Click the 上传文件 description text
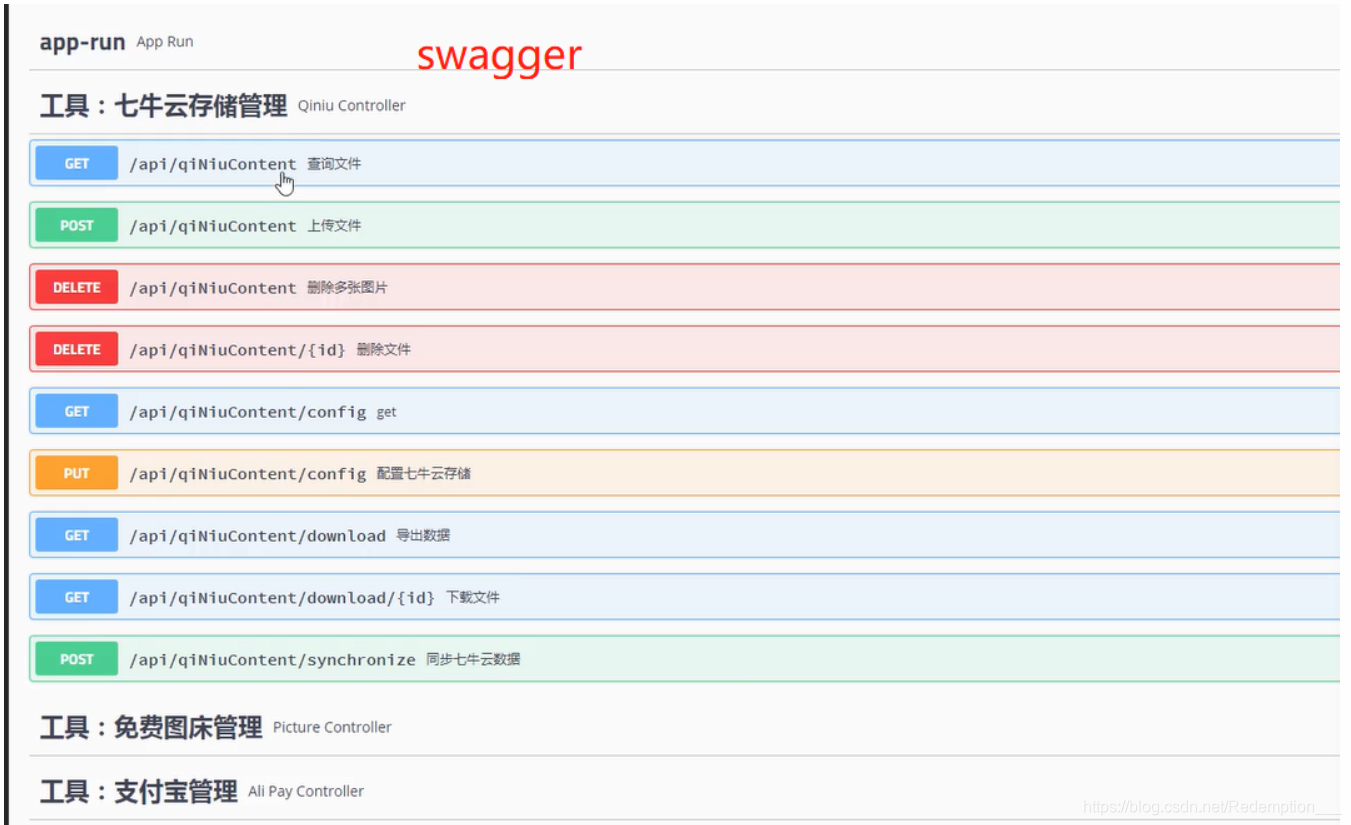Image resolution: width=1351 pixels, height=825 pixels. click(334, 225)
